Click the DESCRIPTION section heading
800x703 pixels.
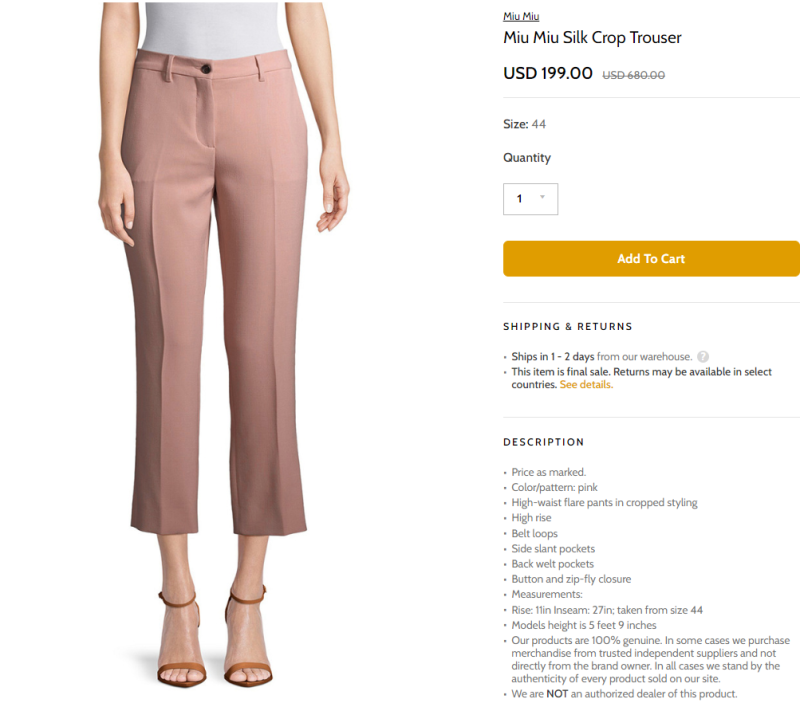tap(543, 442)
